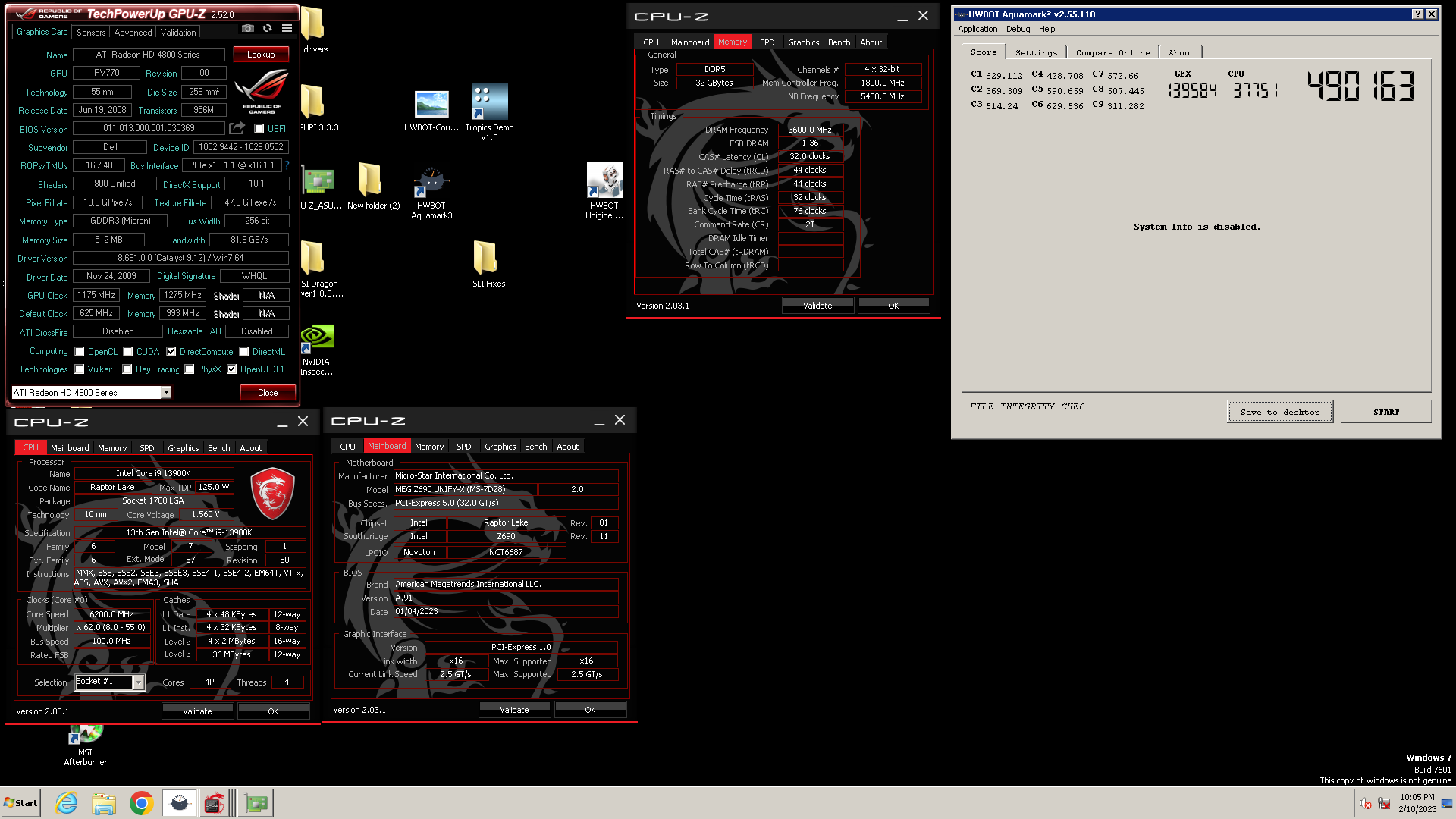
Task: Open Bench tab in Mainboard CPU-Z window
Action: click(535, 447)
